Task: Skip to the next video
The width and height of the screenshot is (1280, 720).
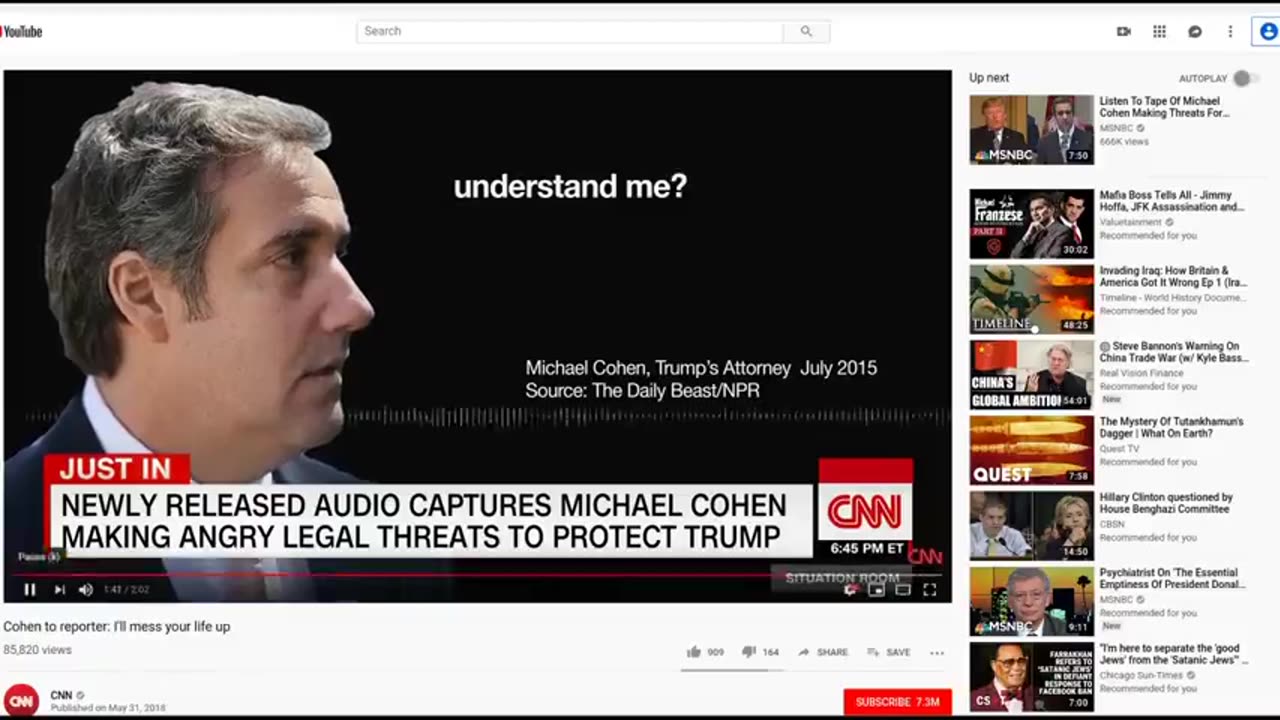Action: coord(60,590)
